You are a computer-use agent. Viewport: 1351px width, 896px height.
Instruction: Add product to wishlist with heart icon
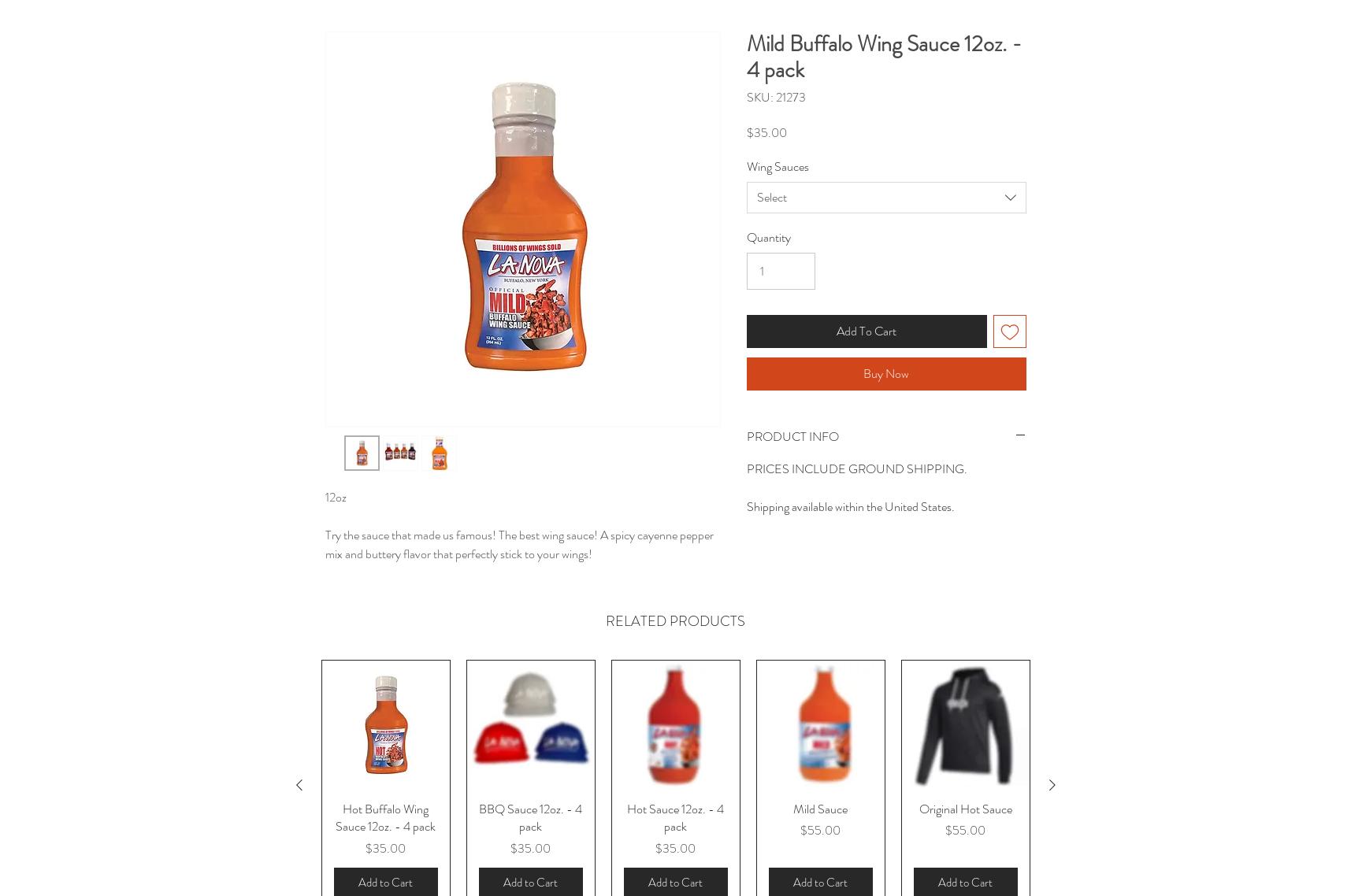[1009, 331]
